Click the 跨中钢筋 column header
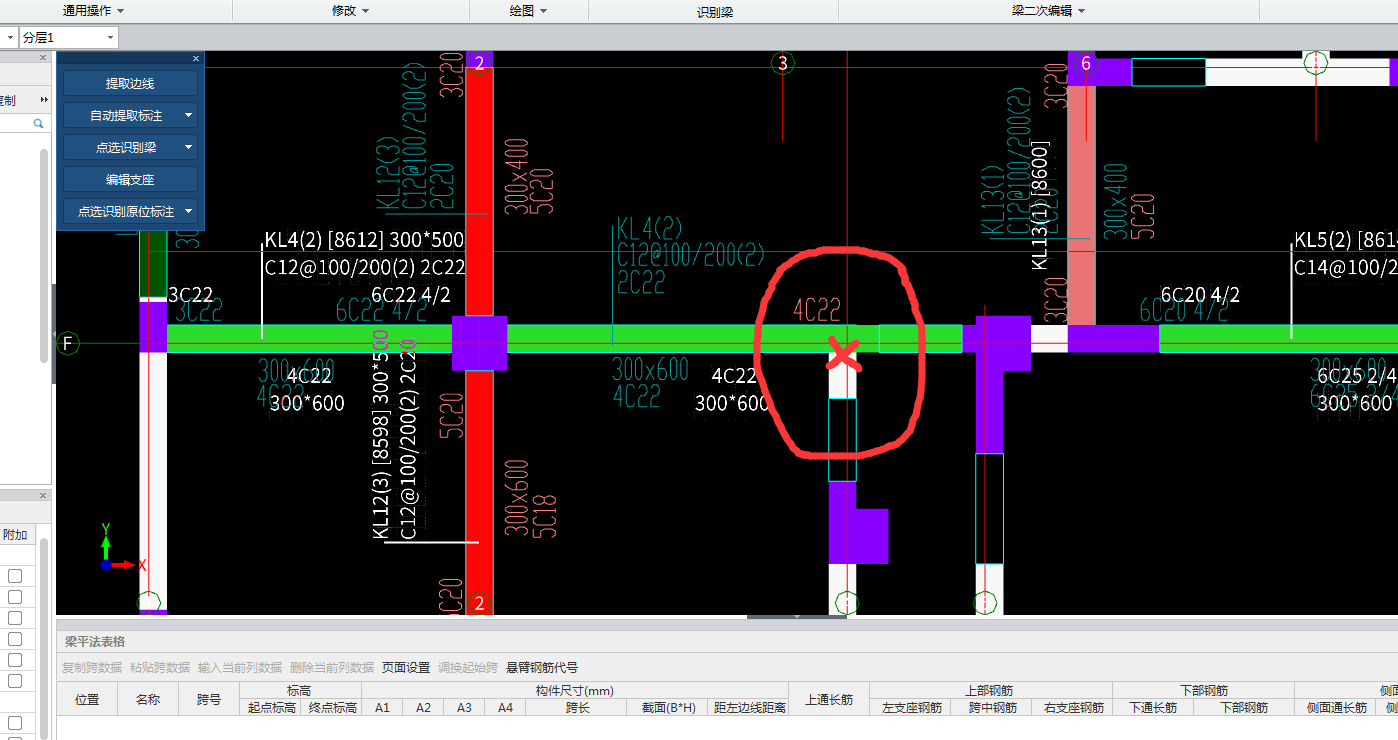 coord(991,707)
